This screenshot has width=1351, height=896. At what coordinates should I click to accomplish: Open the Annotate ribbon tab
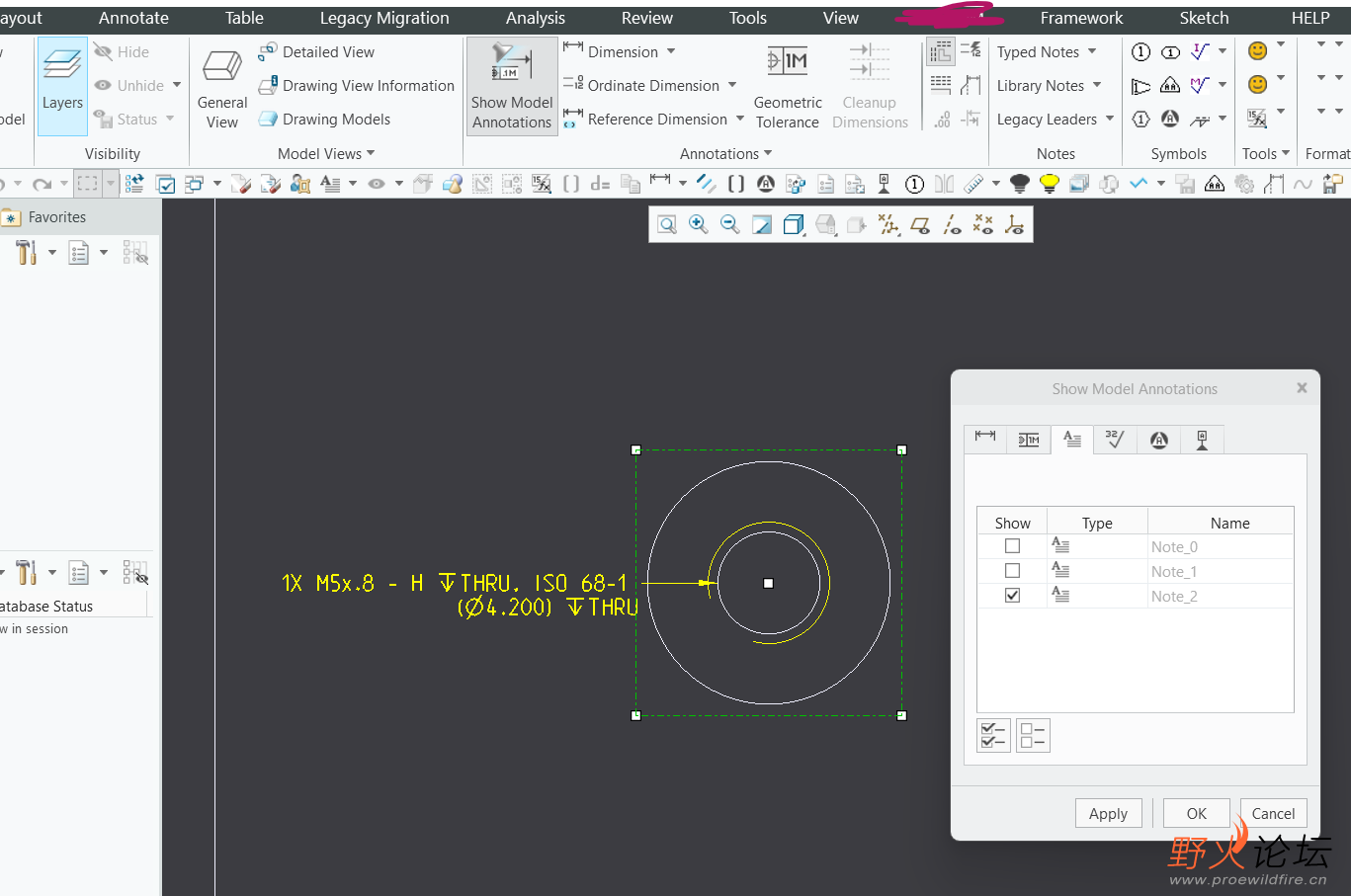point(133,18)
